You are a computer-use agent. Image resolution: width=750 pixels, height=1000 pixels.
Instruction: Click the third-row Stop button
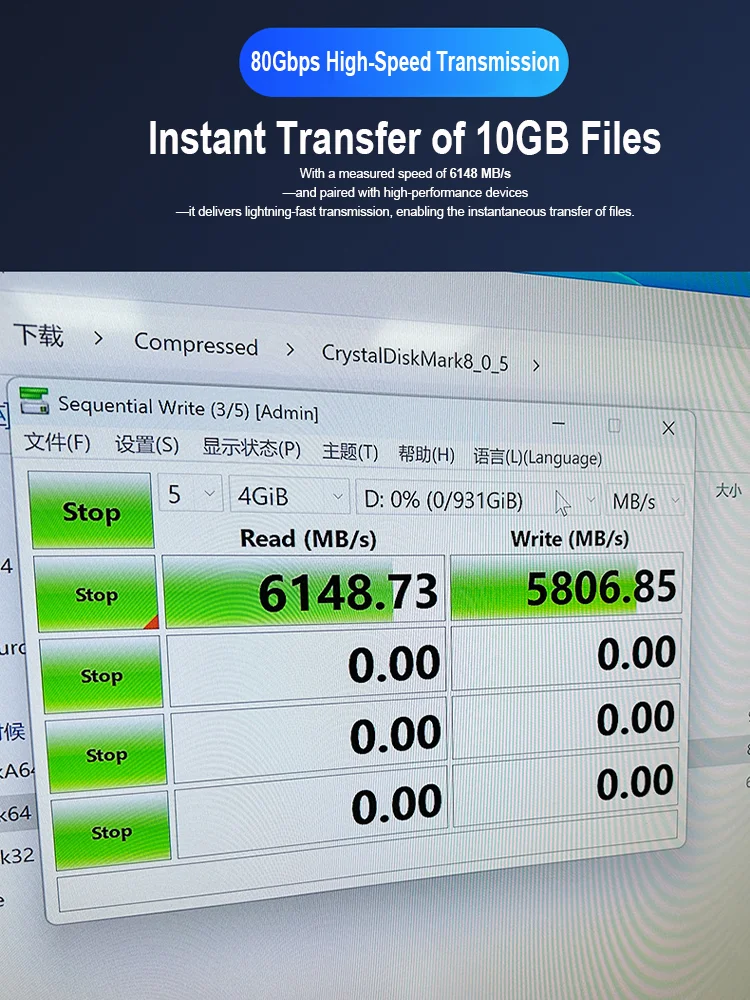[106, 754]
